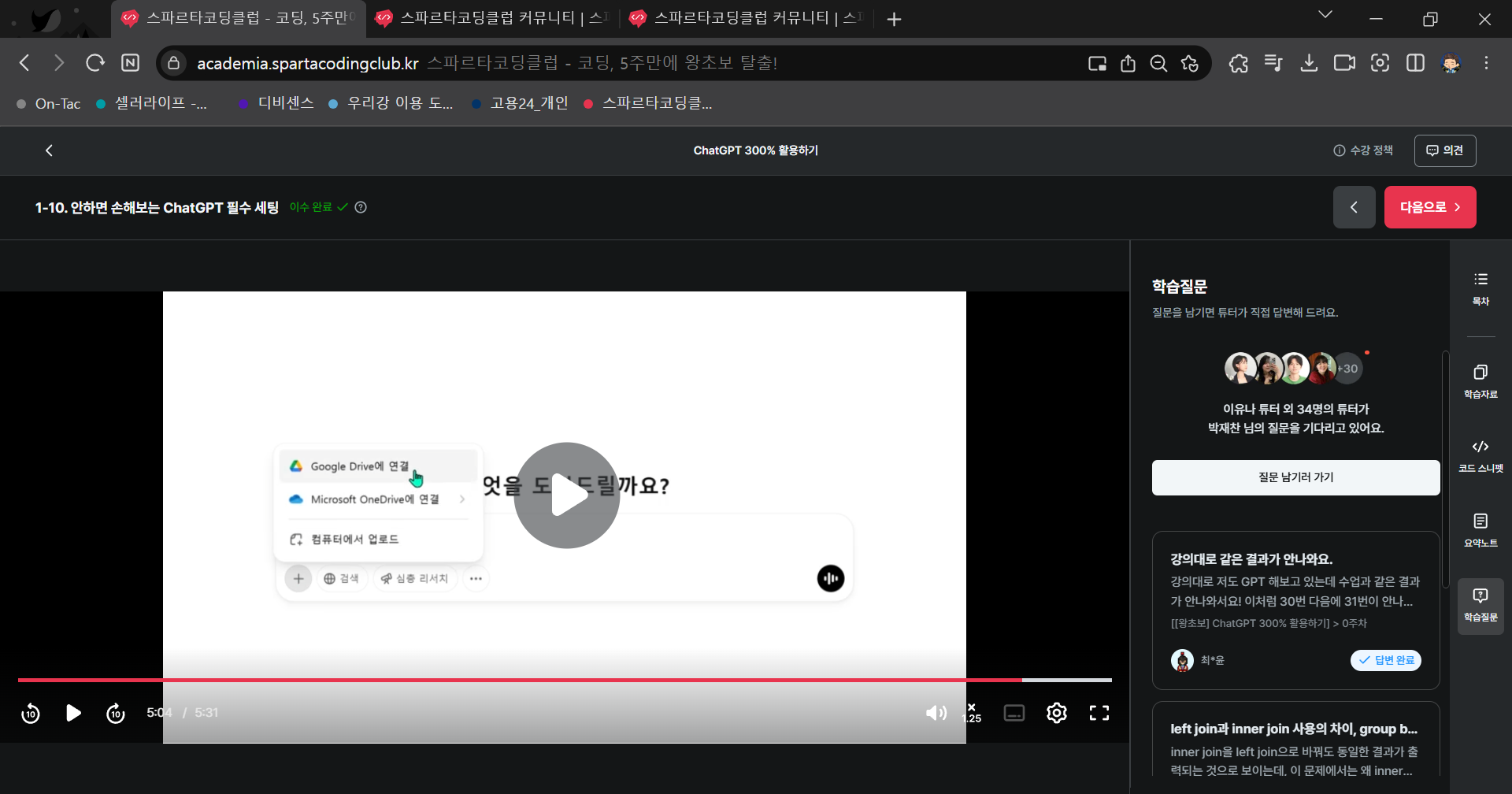Screen dimensions: 1512x794
Task: Open the 목차 table of contents panel
Action: [x=1480, y=289]
